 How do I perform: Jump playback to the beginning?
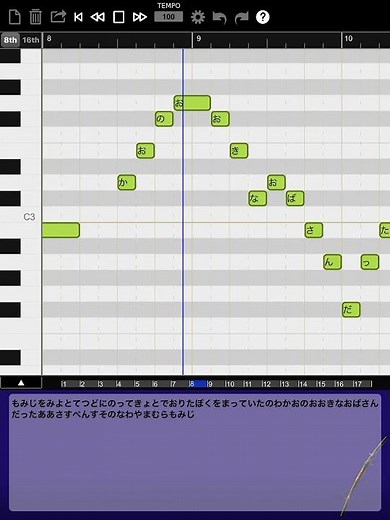click(x=78, y=17)
